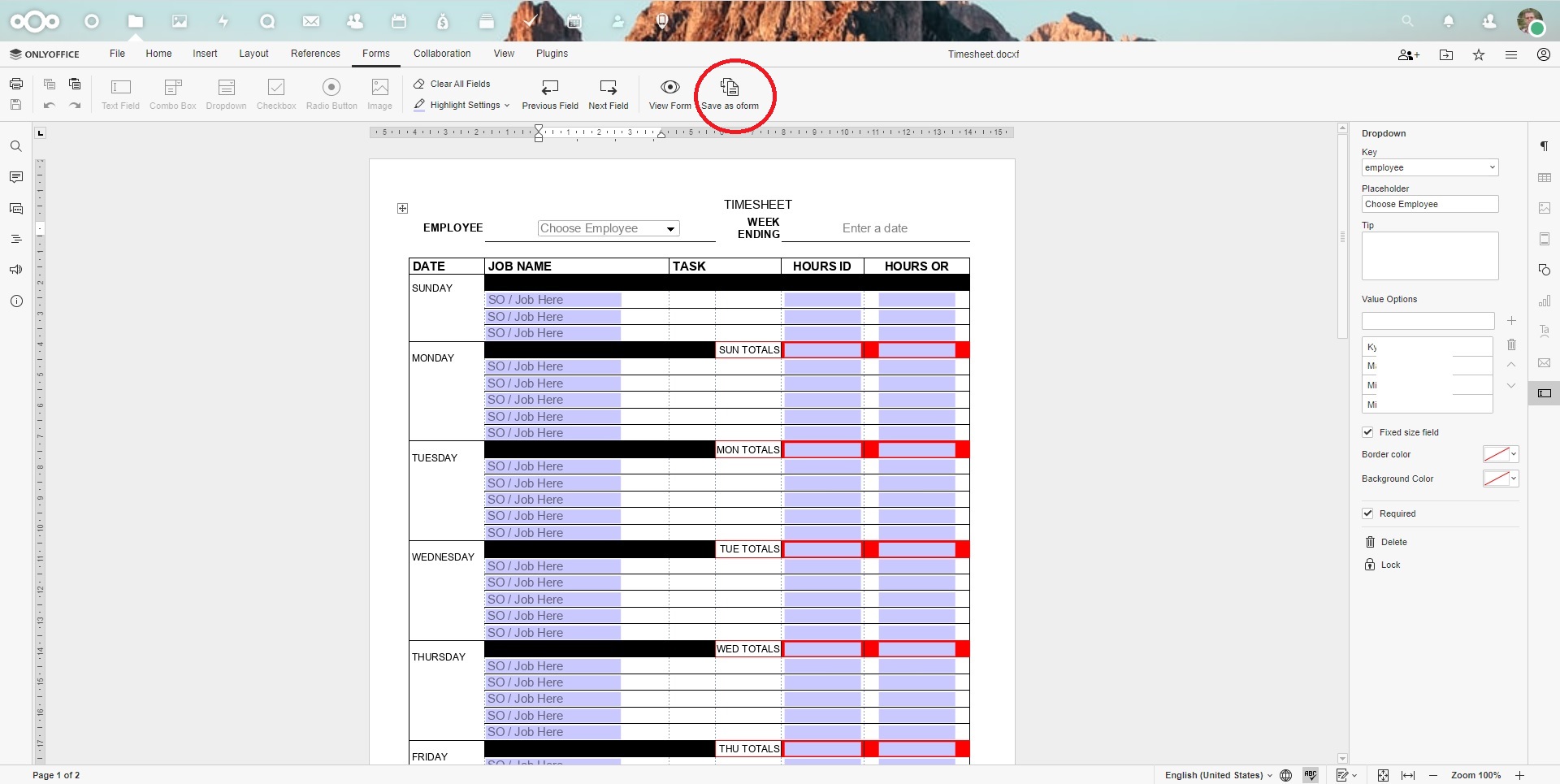Open the File menu
The image size is (1560, 784).
(117, 54)
